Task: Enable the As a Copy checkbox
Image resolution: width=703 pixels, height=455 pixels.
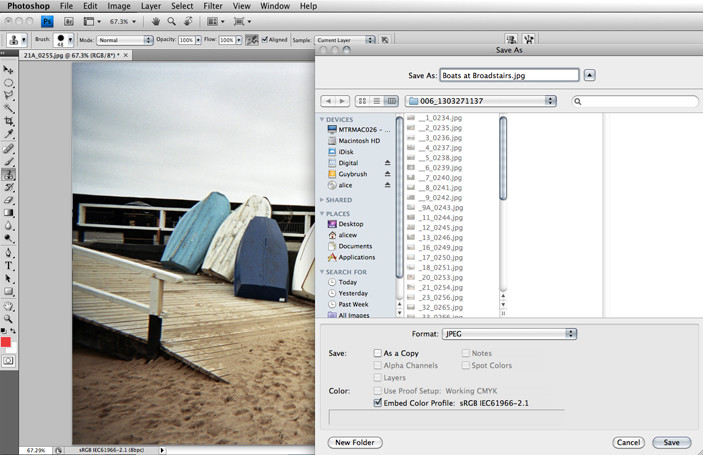Action: click(378, 353)
